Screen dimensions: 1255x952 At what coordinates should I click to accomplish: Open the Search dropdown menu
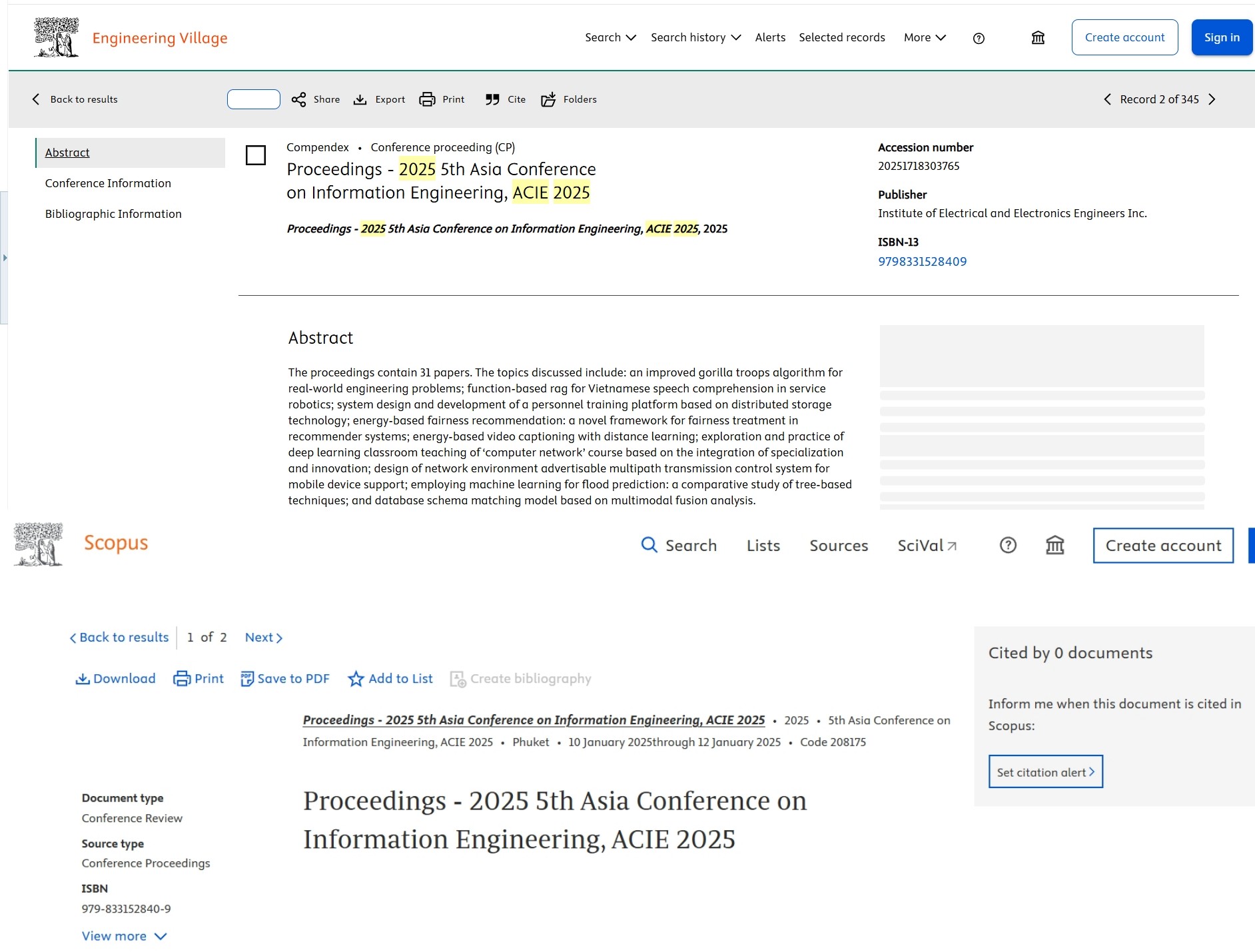point(610,37)
